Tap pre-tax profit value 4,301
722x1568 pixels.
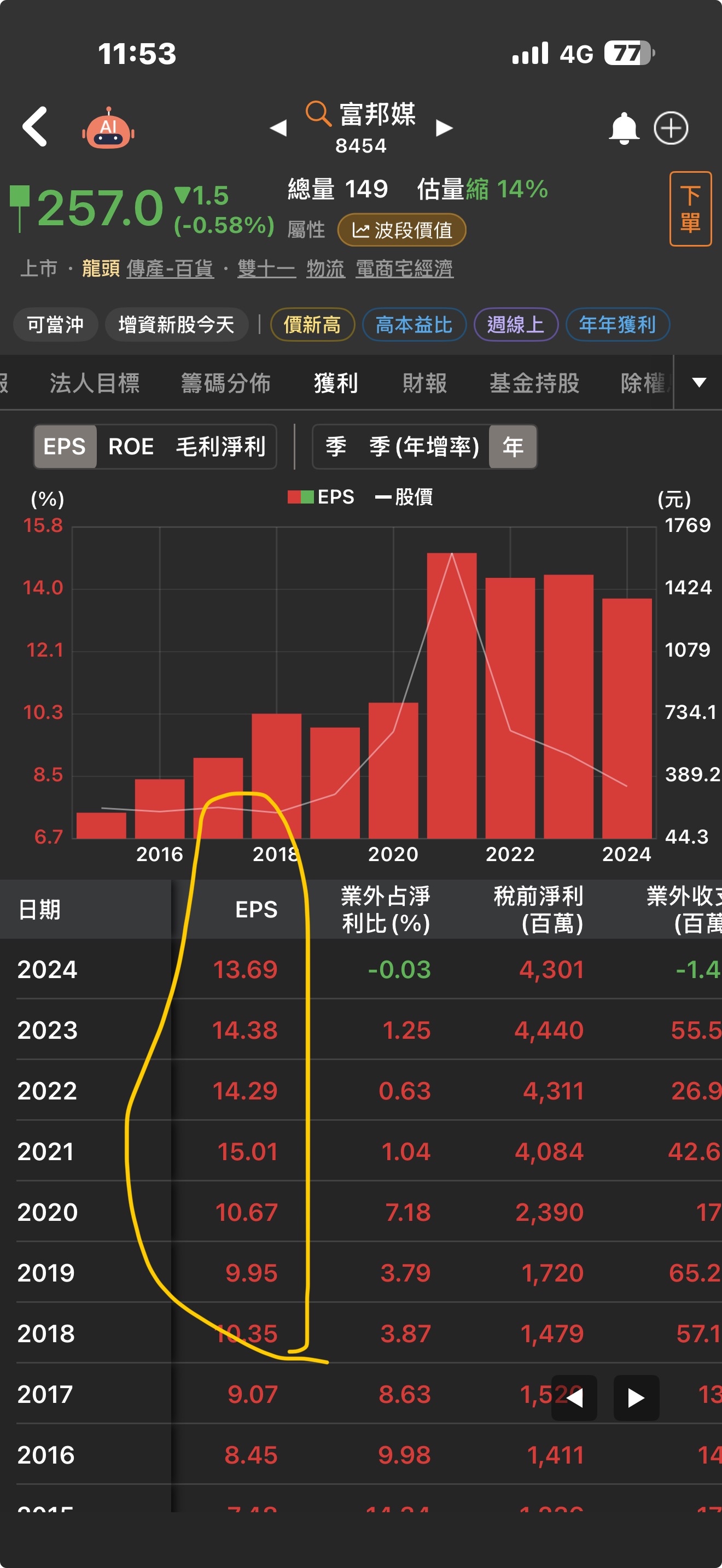coord(551,969)
